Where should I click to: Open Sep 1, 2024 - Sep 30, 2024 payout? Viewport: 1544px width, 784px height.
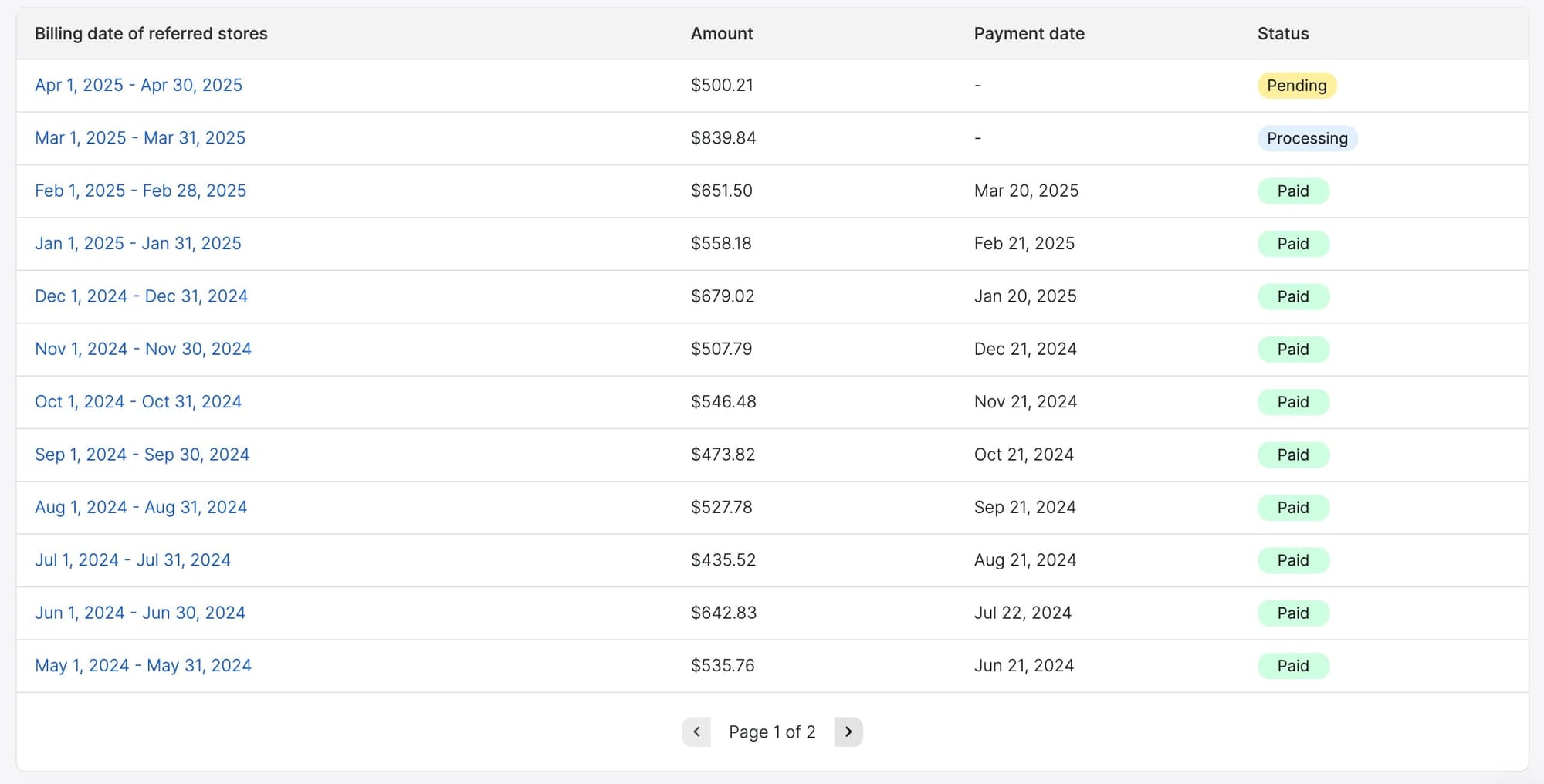tap(142, 455)
